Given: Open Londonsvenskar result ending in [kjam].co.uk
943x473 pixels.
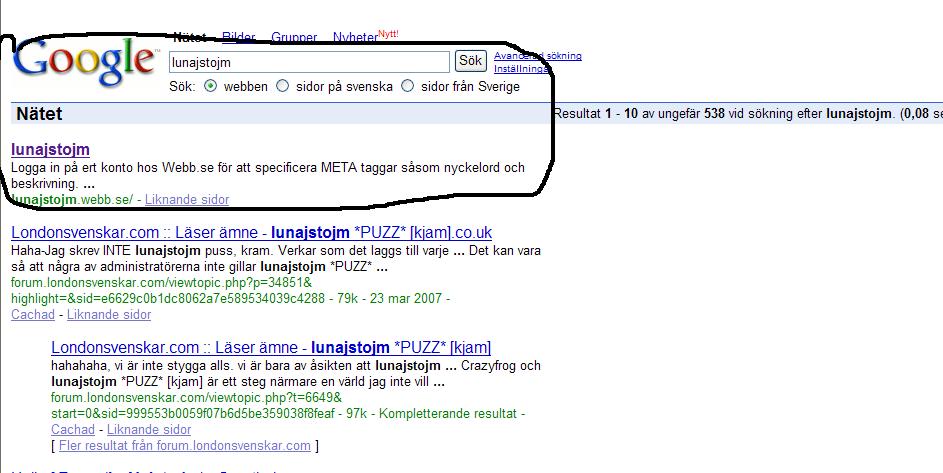Looking at the screenshot, I should [x=251, y=232].
